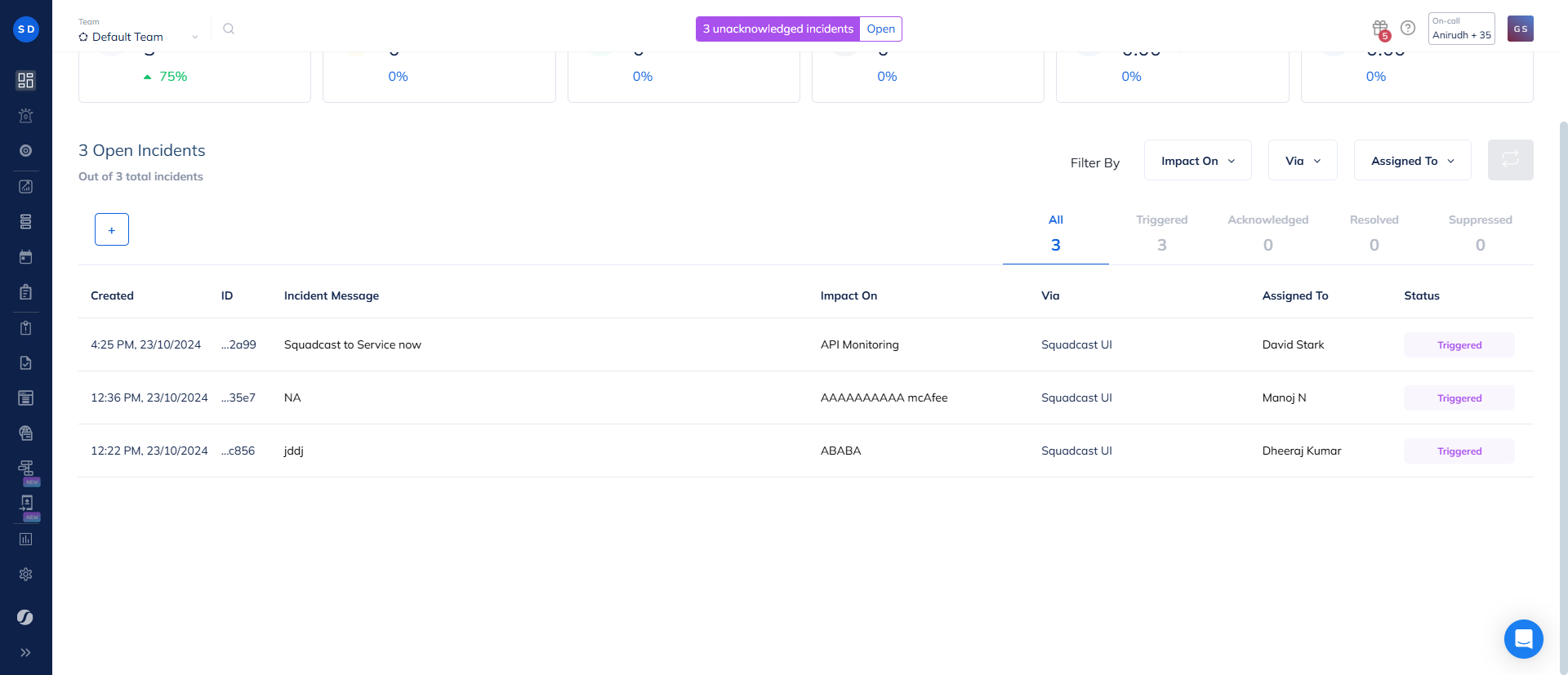This screenshot has width=1568, height=675.
Task: Click the reset filters swap button
Action: tap(1511, 160)
